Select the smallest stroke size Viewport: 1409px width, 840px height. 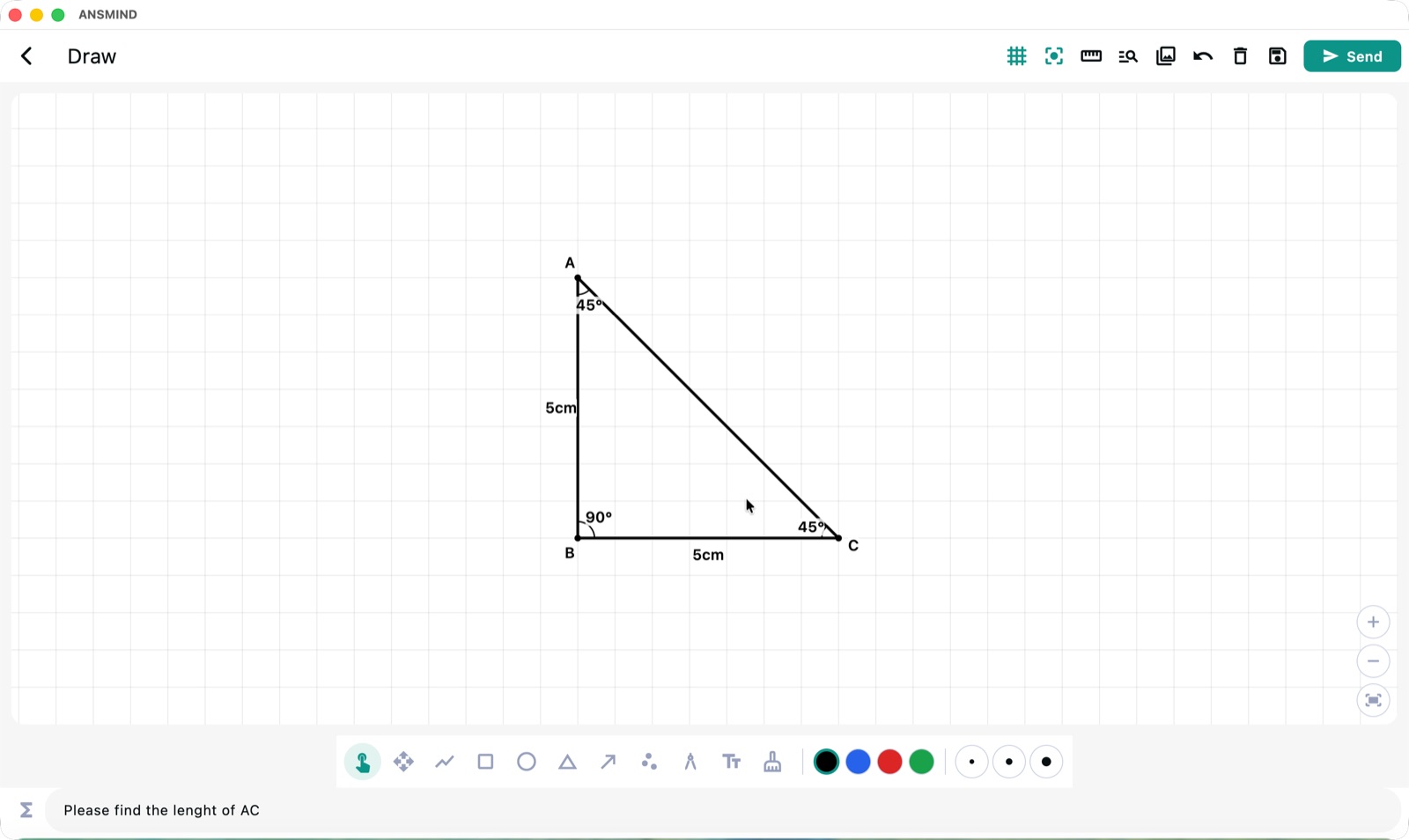(971, 762)
